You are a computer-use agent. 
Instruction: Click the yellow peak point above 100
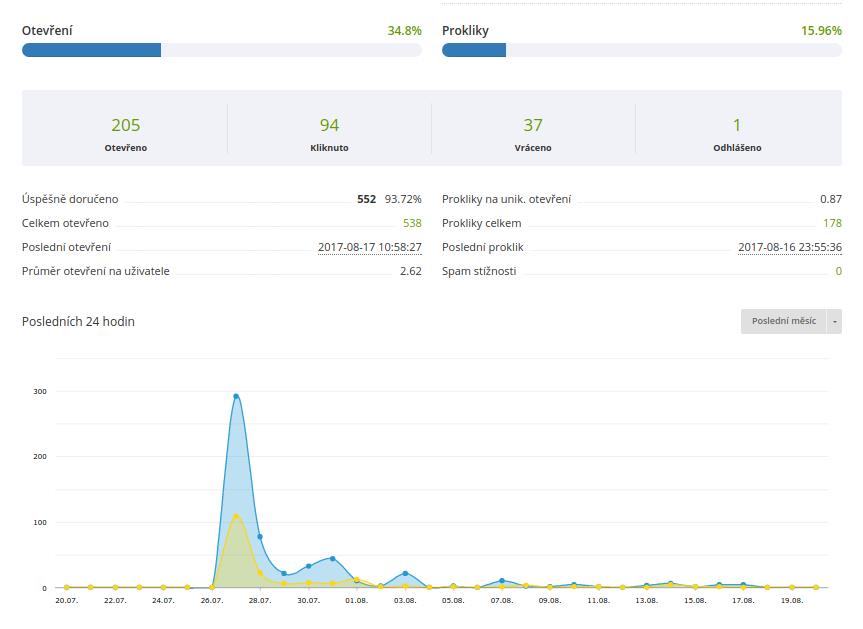(236, 516)
